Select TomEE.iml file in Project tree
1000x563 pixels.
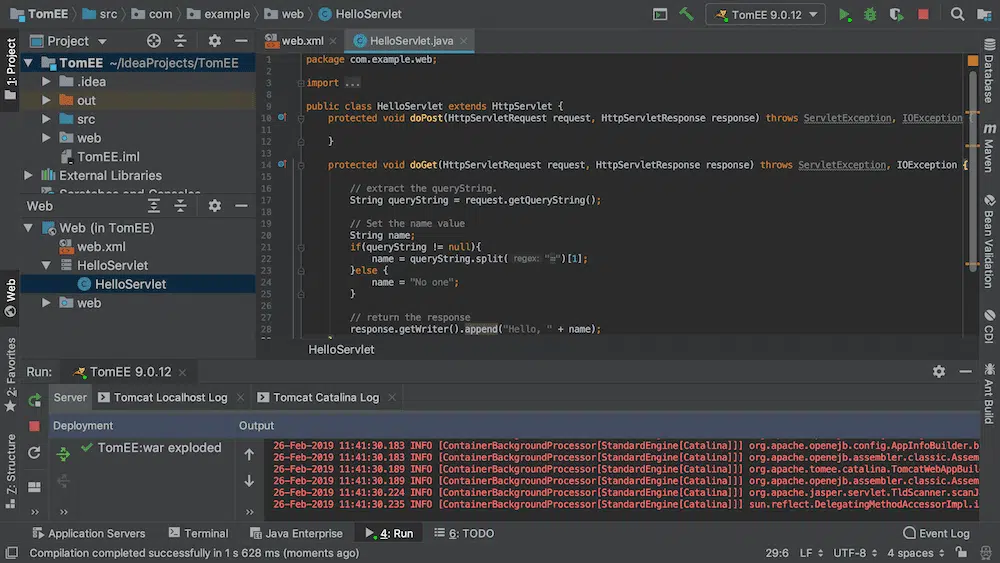[108, 156]
